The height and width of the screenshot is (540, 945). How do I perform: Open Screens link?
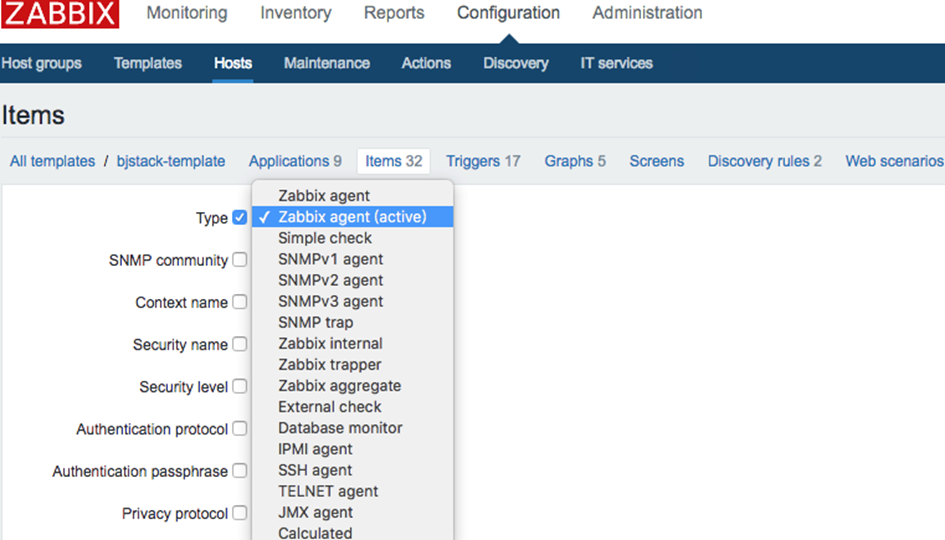point(657,162)
